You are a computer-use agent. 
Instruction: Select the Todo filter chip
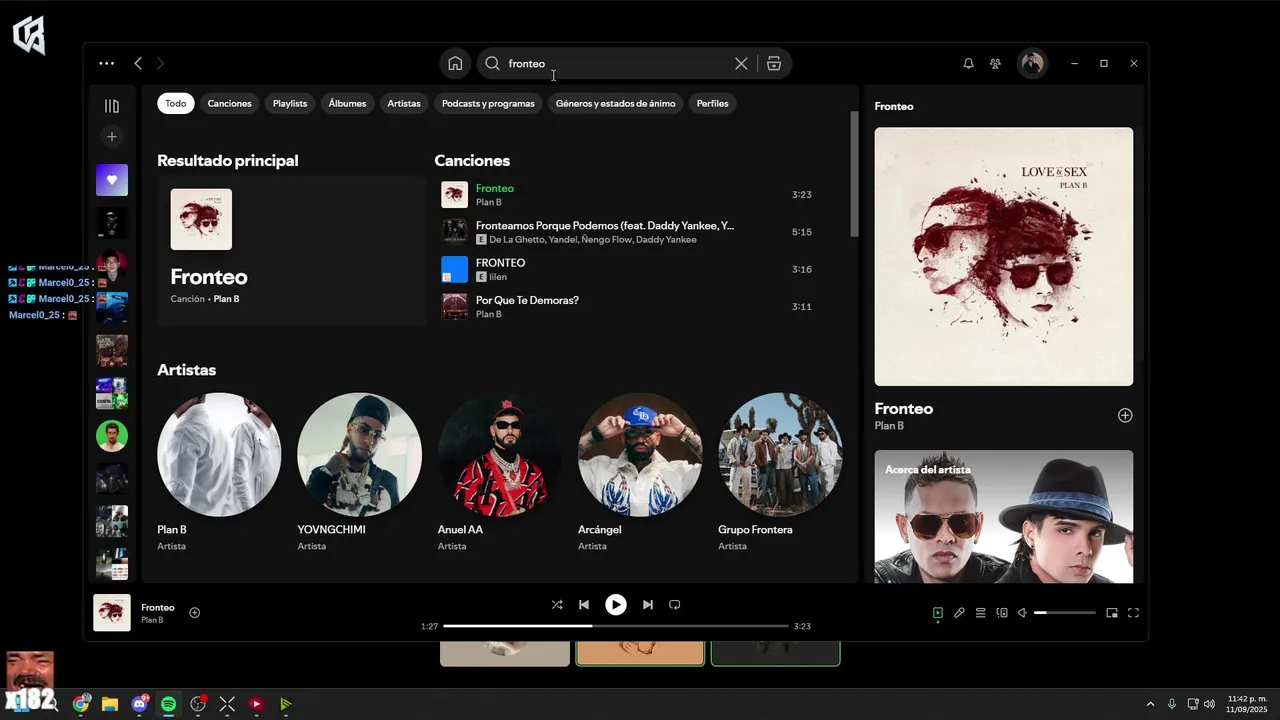pos(176,103)
